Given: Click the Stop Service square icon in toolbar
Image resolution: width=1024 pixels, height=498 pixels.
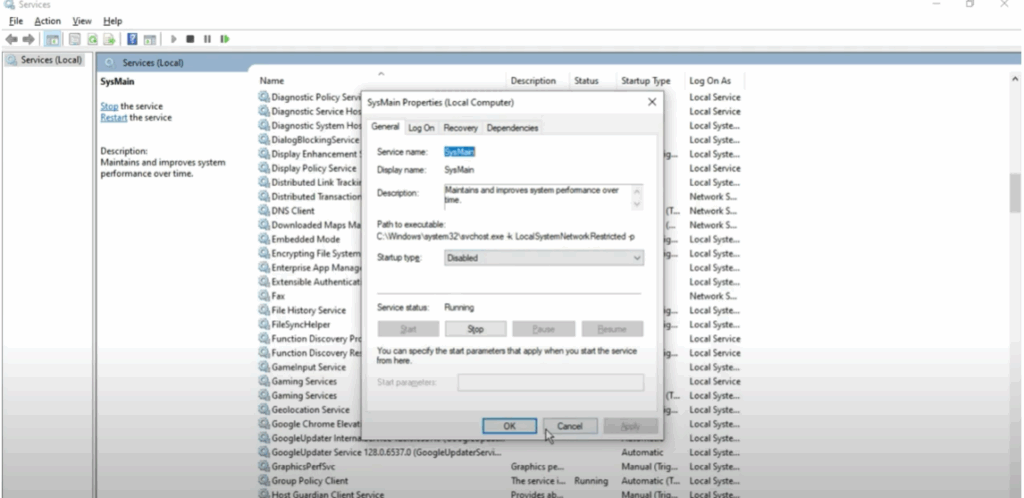Looking at the screenshot, I should click(x=190, y=39).
